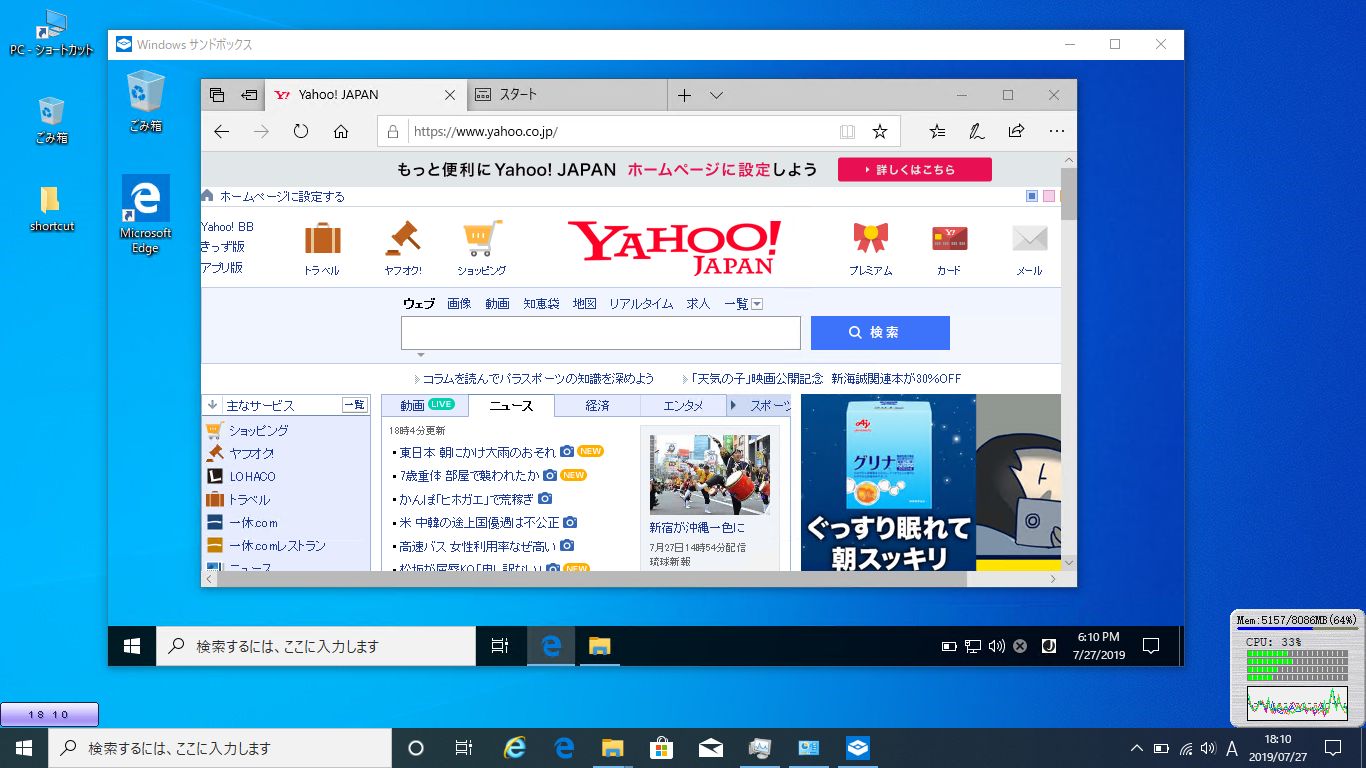Open Microsoft Edge from the sandbox taskbar
The image size is (1366, 768).
(551, 645)
